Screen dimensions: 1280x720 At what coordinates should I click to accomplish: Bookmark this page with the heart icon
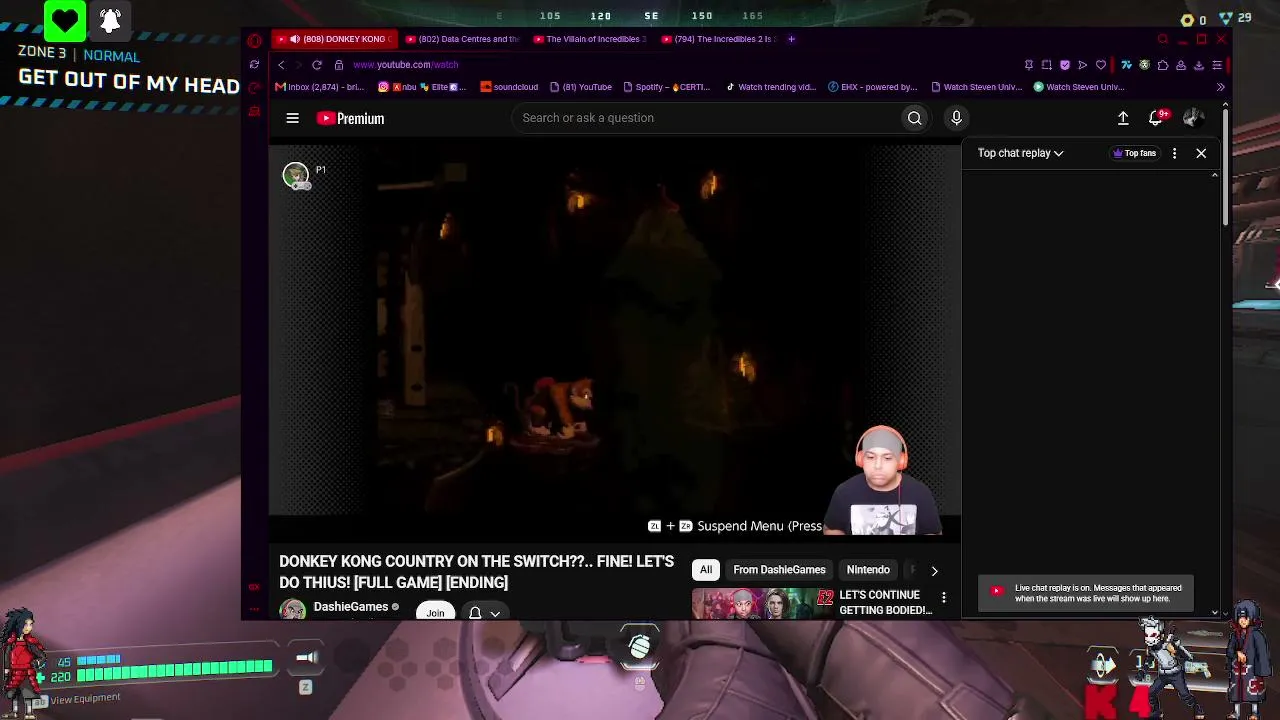(x=1101, y=65)
